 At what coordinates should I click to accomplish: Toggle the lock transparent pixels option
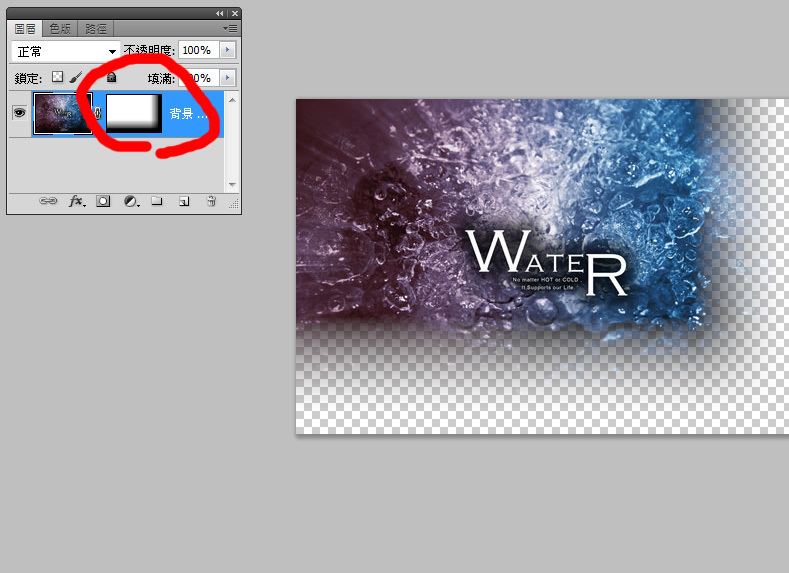(x=58, y=76)
